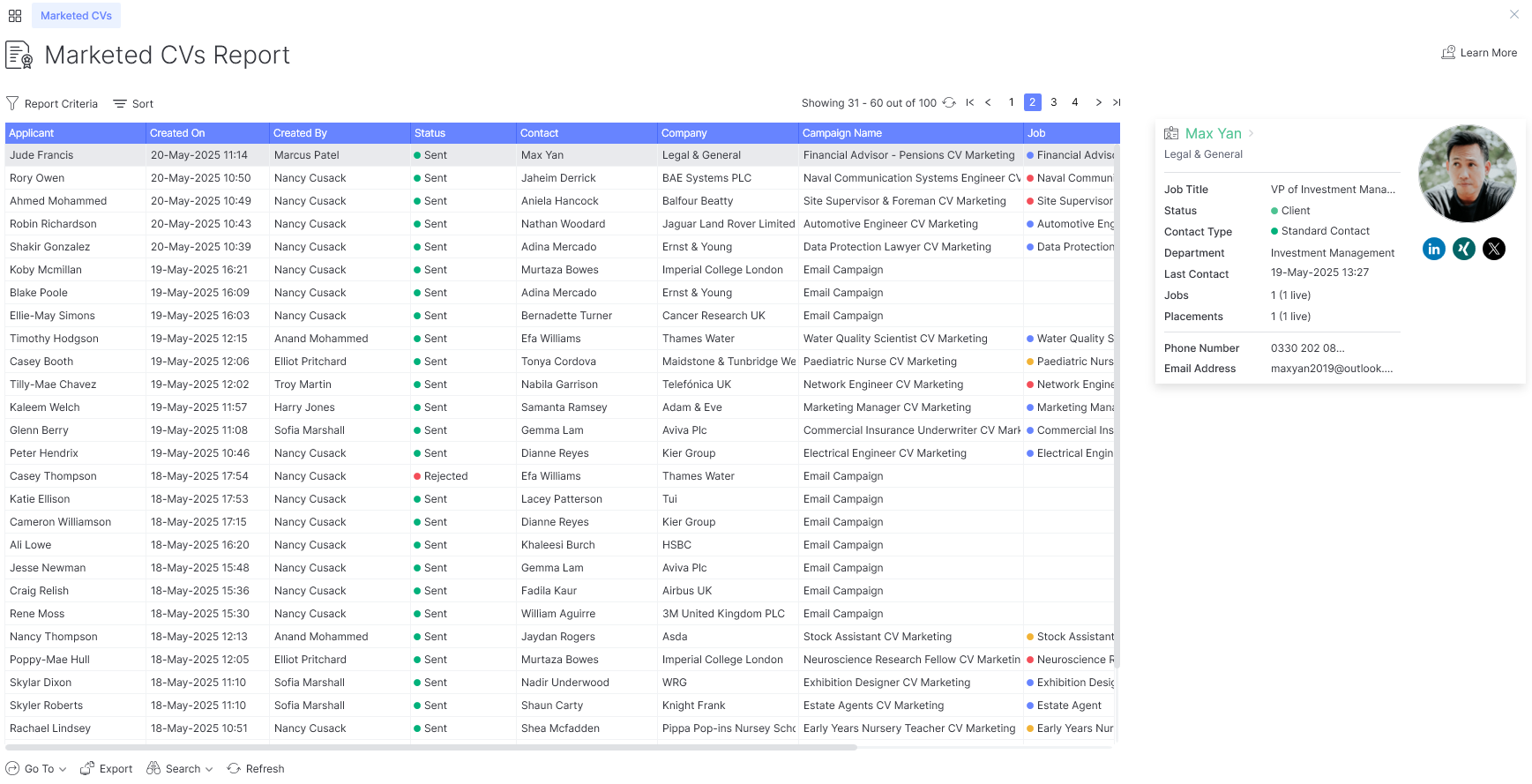Click the Marketed CVs report document icon
The width and height of the screenshot is (1532, 784).
pyautogui.click(x=19, y=55)
